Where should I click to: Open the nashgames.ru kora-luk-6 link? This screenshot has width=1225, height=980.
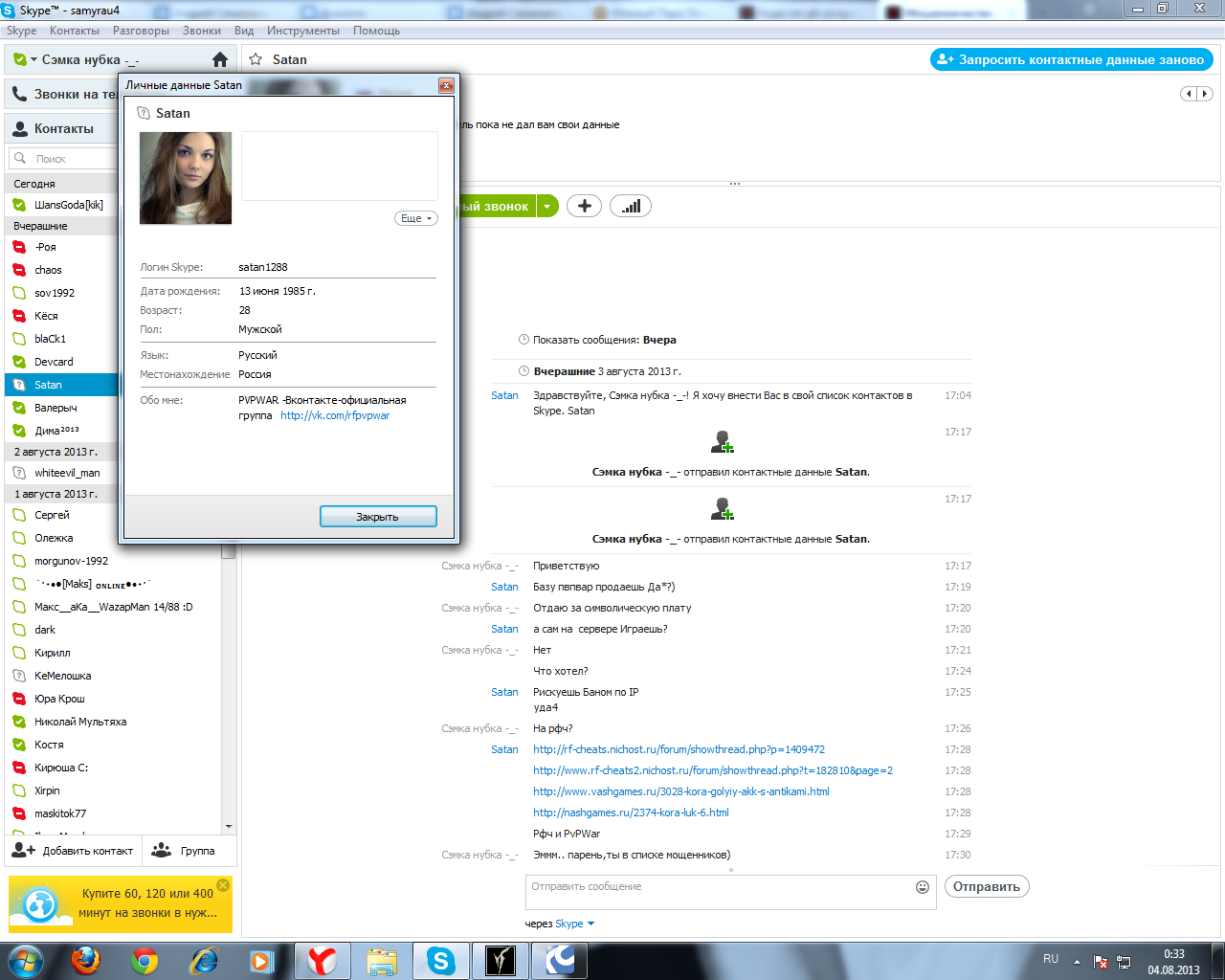631,813
